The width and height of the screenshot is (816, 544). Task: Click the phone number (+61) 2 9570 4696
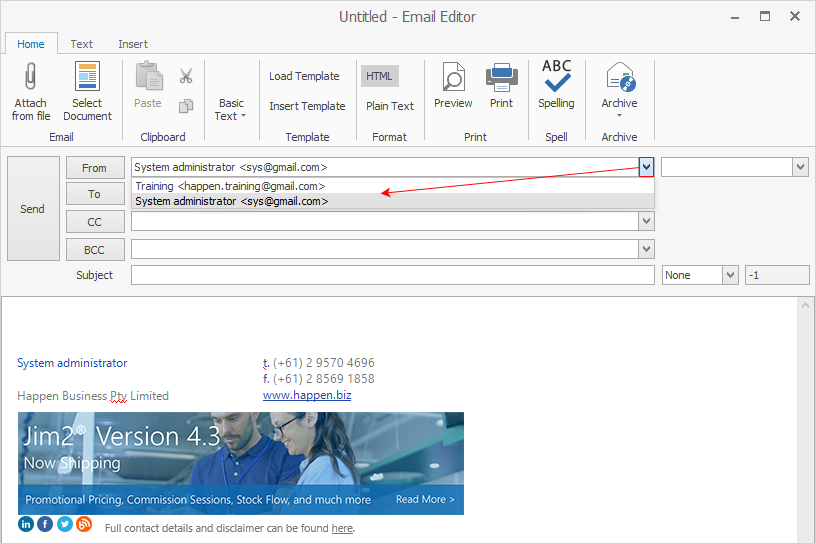[324, 363]
